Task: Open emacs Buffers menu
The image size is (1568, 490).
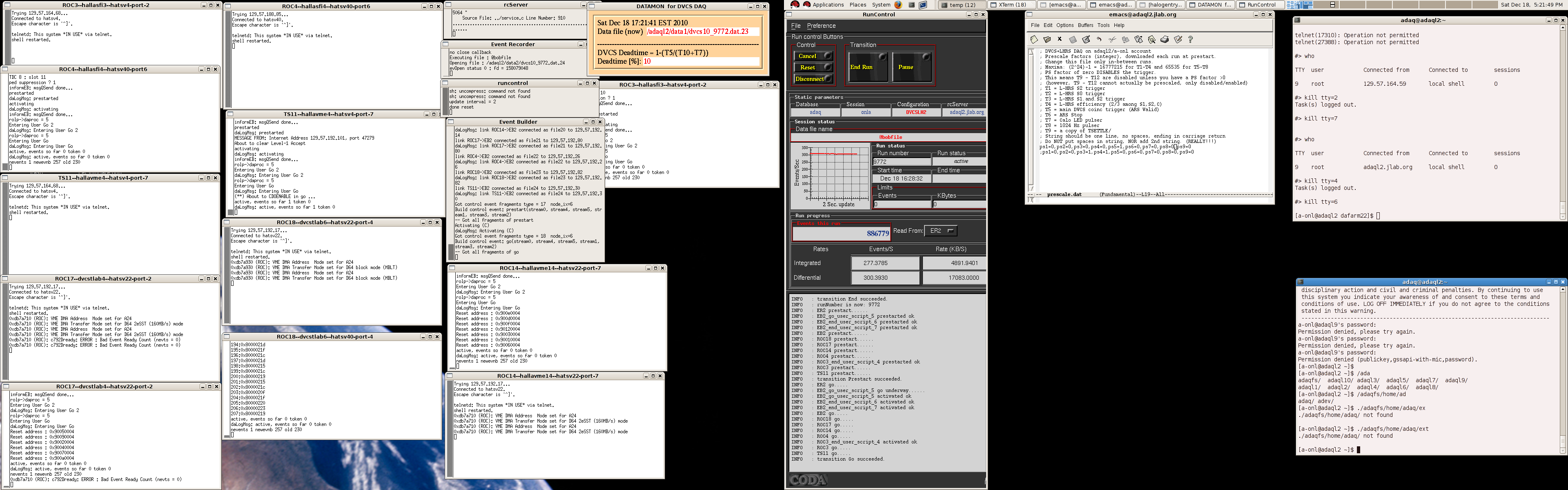Action: click(1085, 26)
